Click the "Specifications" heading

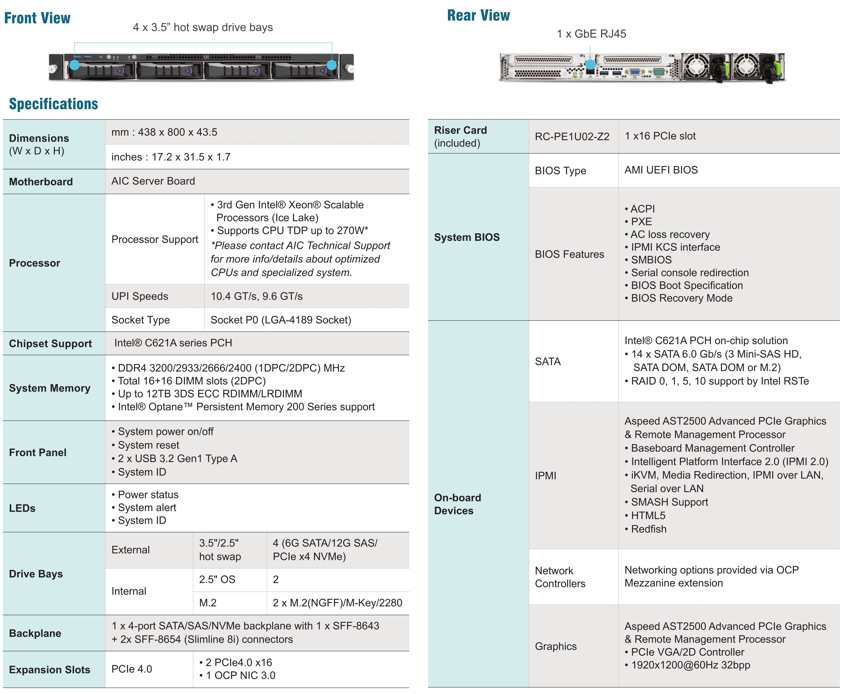click(x=54, y=104)
